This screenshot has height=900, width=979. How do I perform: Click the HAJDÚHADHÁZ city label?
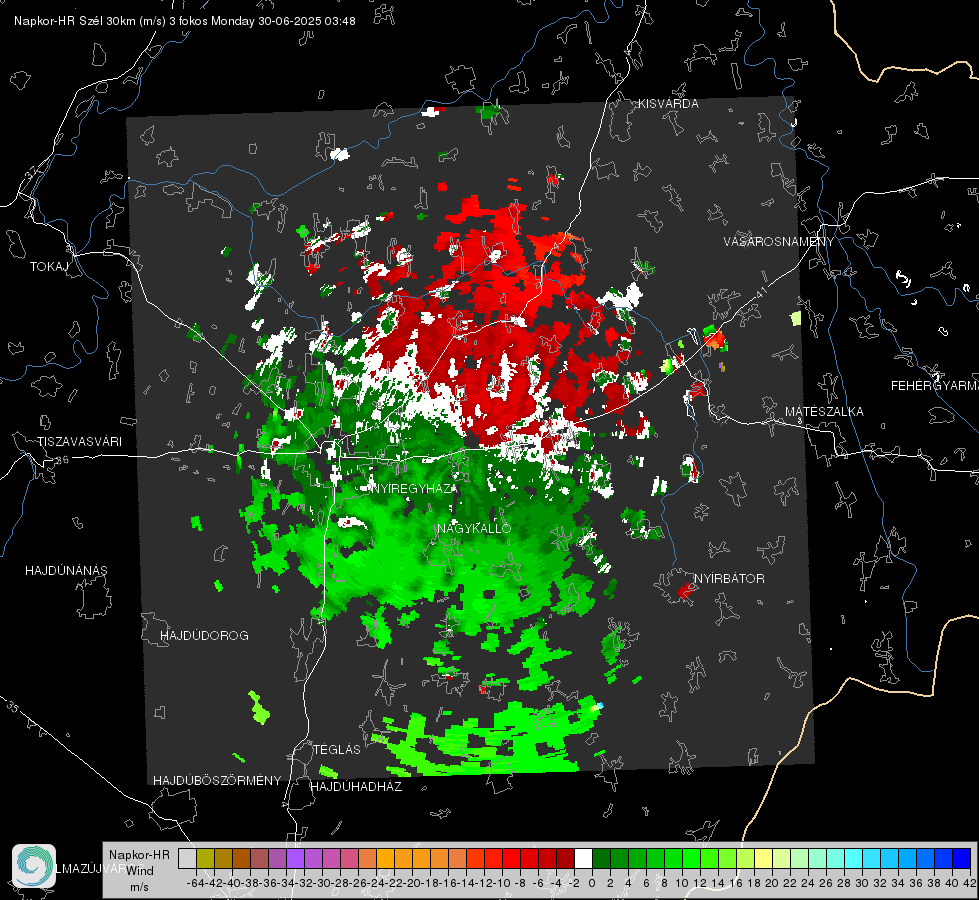coord(356,786)
